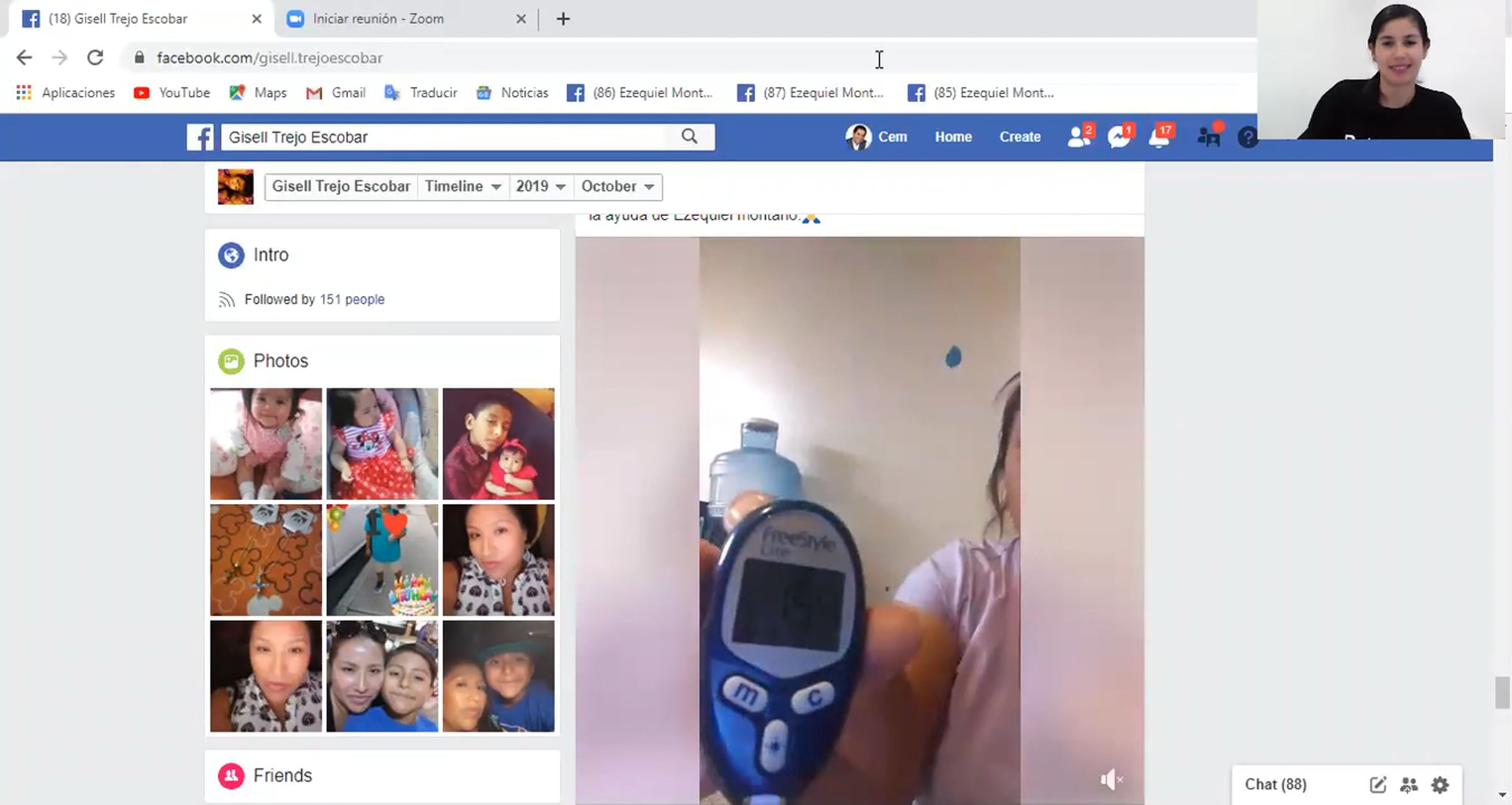Click the Facebook logo icon
The height and width of the screenshot is (805, 1512).
(x=200, y=137)
